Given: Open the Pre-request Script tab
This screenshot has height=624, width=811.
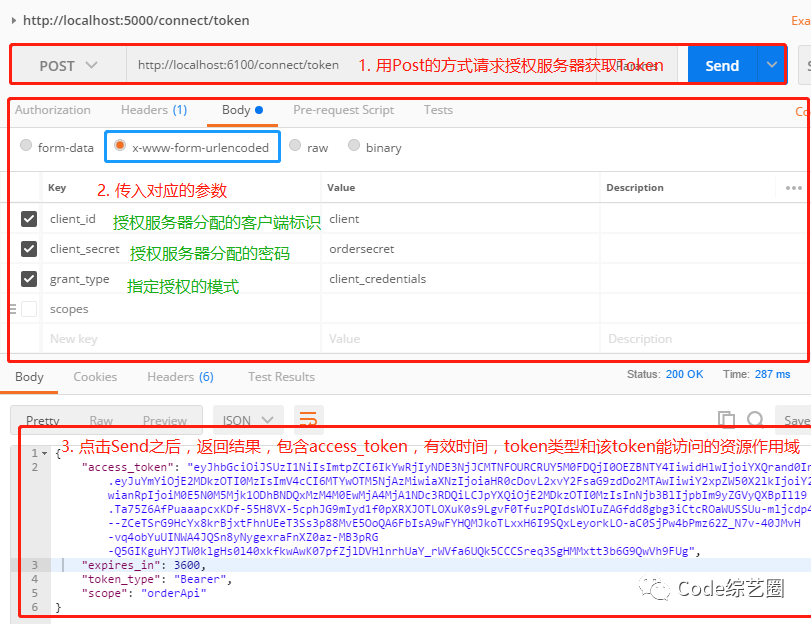Looking at the screenshot, I should tap(343, 110).
